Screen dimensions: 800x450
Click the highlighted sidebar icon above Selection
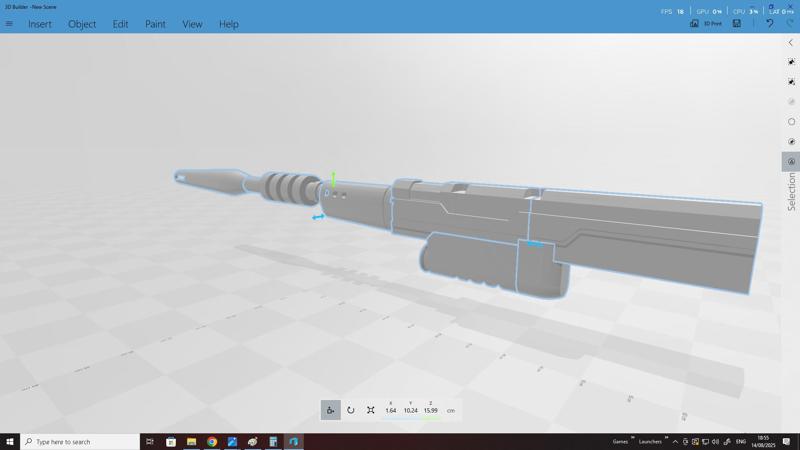point(791,162)
